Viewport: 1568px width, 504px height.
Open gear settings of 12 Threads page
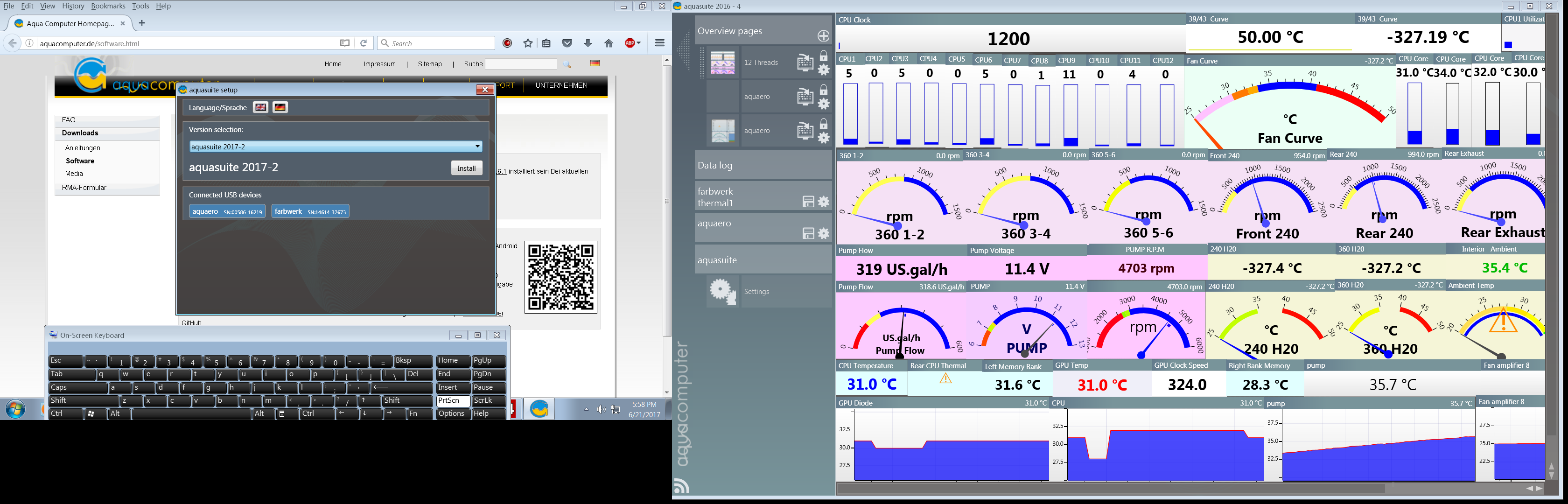click(x=824, y=70)
